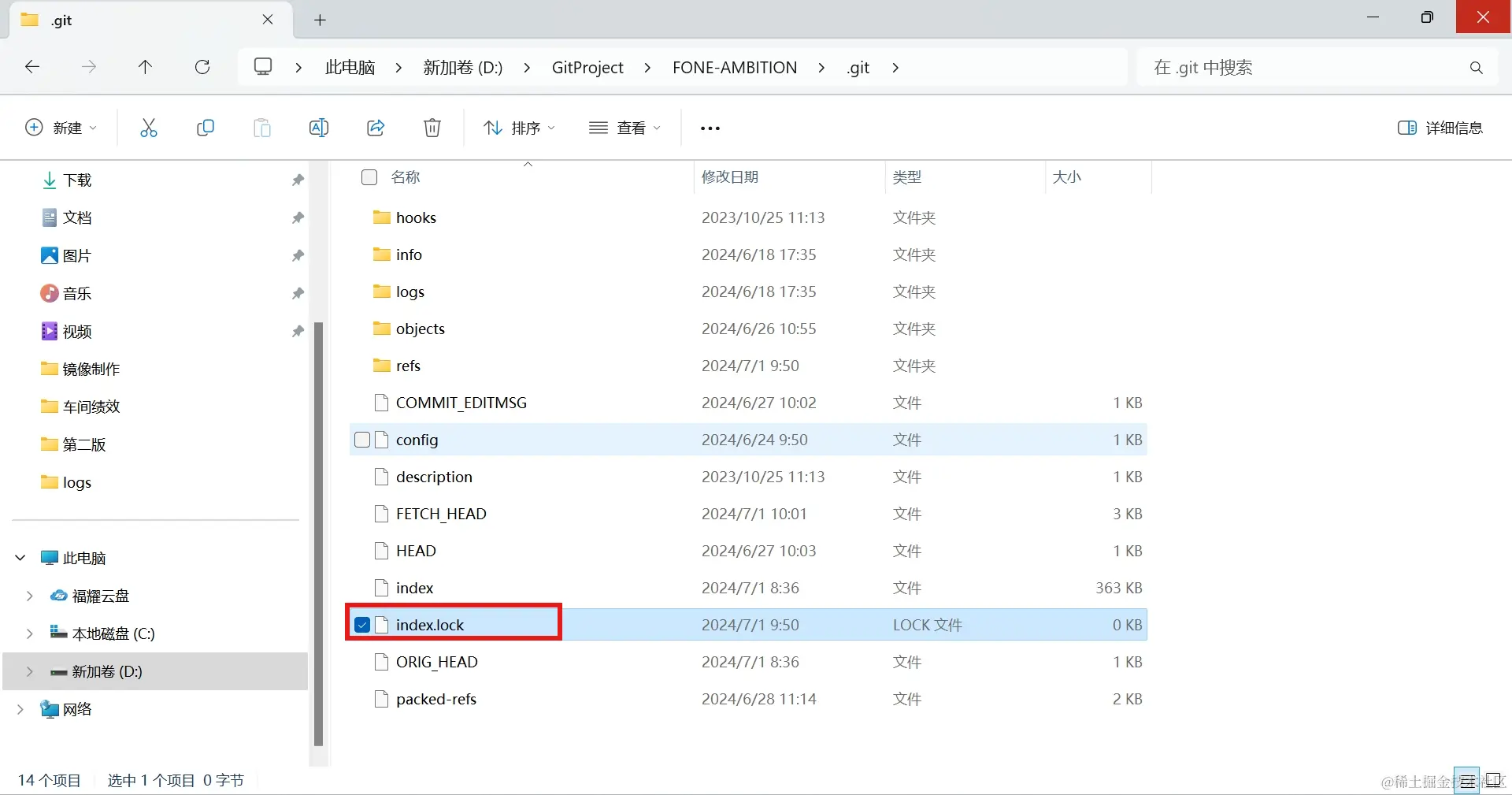Viewport: 1512px width, 795px height.
Task: Open 镜像制作 folder in sidebar
Action: pyautogui.click(x=91, y=369)
